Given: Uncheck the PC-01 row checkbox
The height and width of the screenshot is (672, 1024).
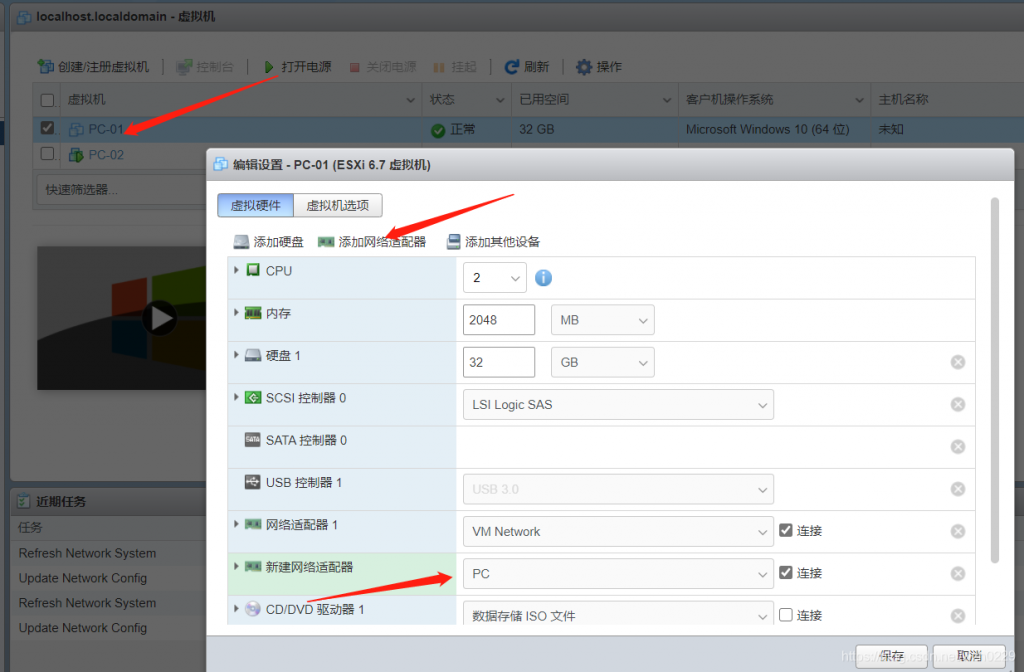Looking at the screenshot, I should point(48,128).
